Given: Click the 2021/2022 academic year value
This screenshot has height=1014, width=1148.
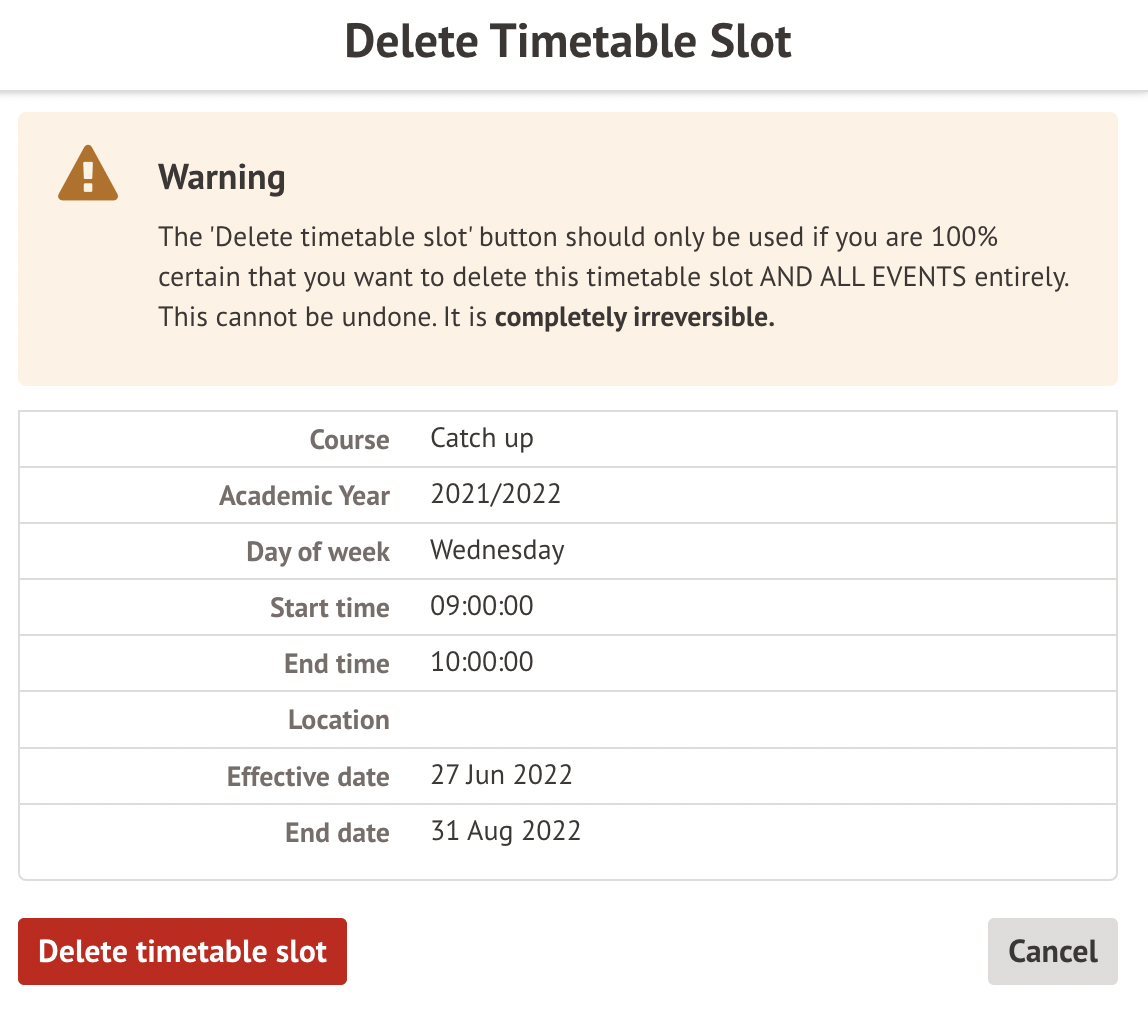Looking at the screenshot, I should 495,494.
